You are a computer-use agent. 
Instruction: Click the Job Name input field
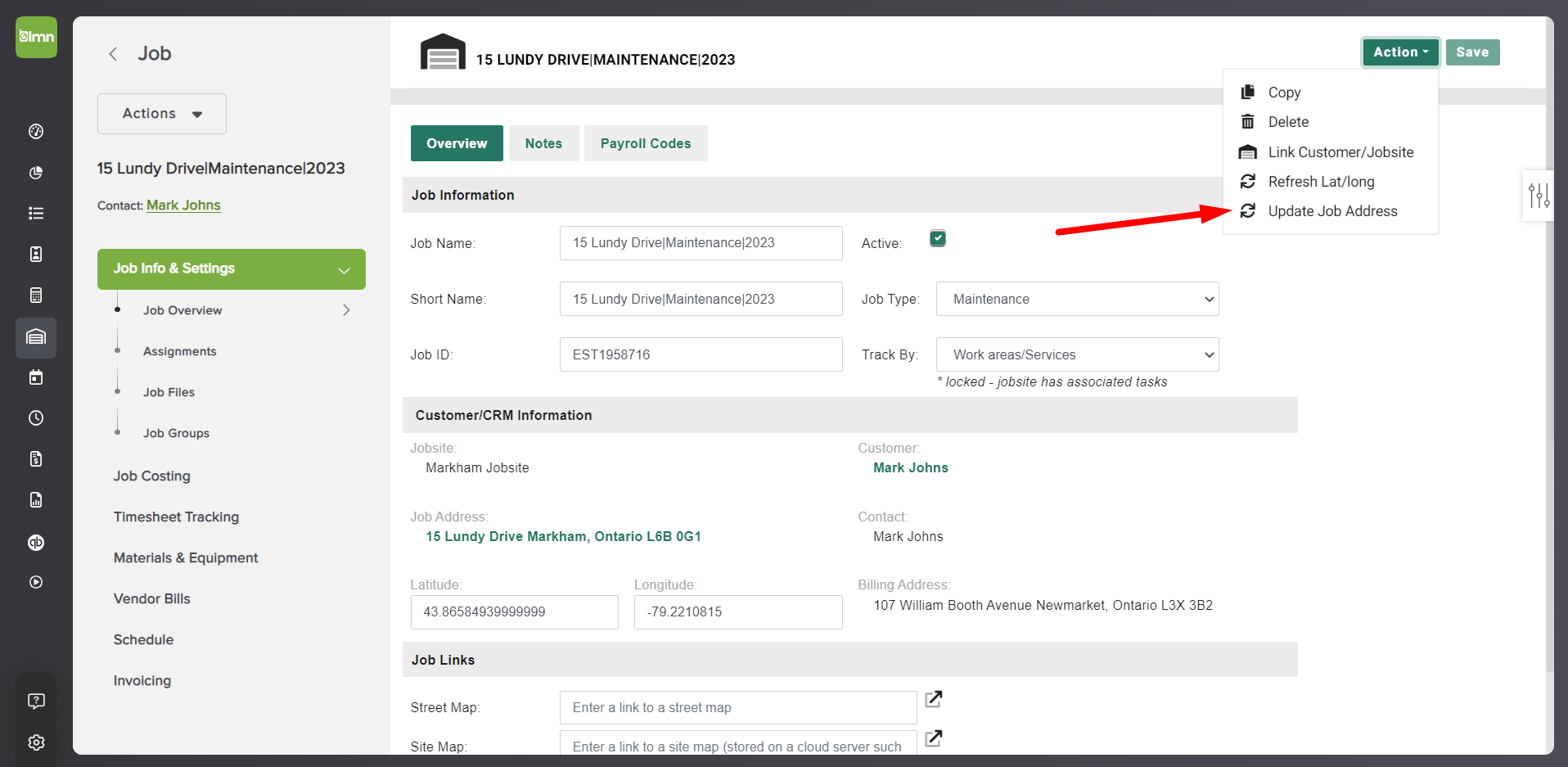[x=701, y=243]
